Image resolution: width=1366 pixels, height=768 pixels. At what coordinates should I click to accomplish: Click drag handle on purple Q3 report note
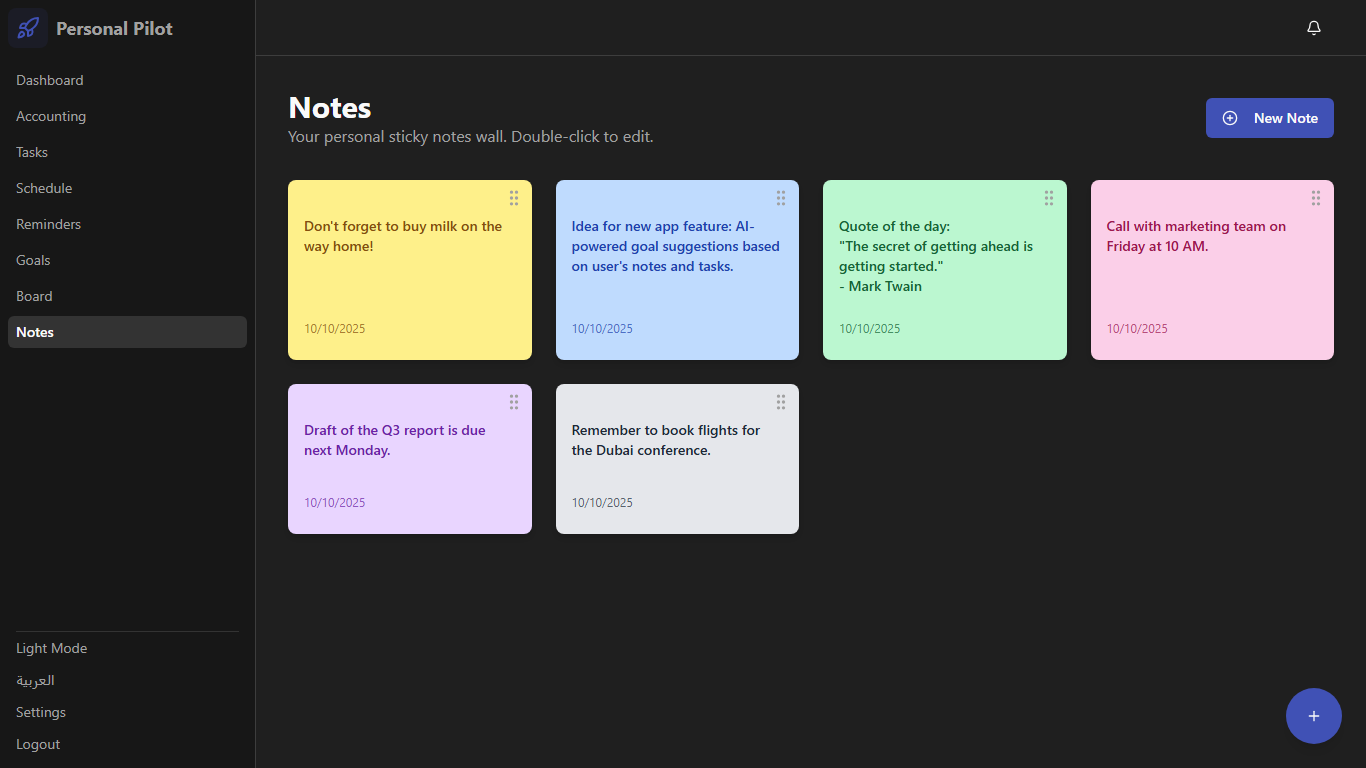pos(514,402)
